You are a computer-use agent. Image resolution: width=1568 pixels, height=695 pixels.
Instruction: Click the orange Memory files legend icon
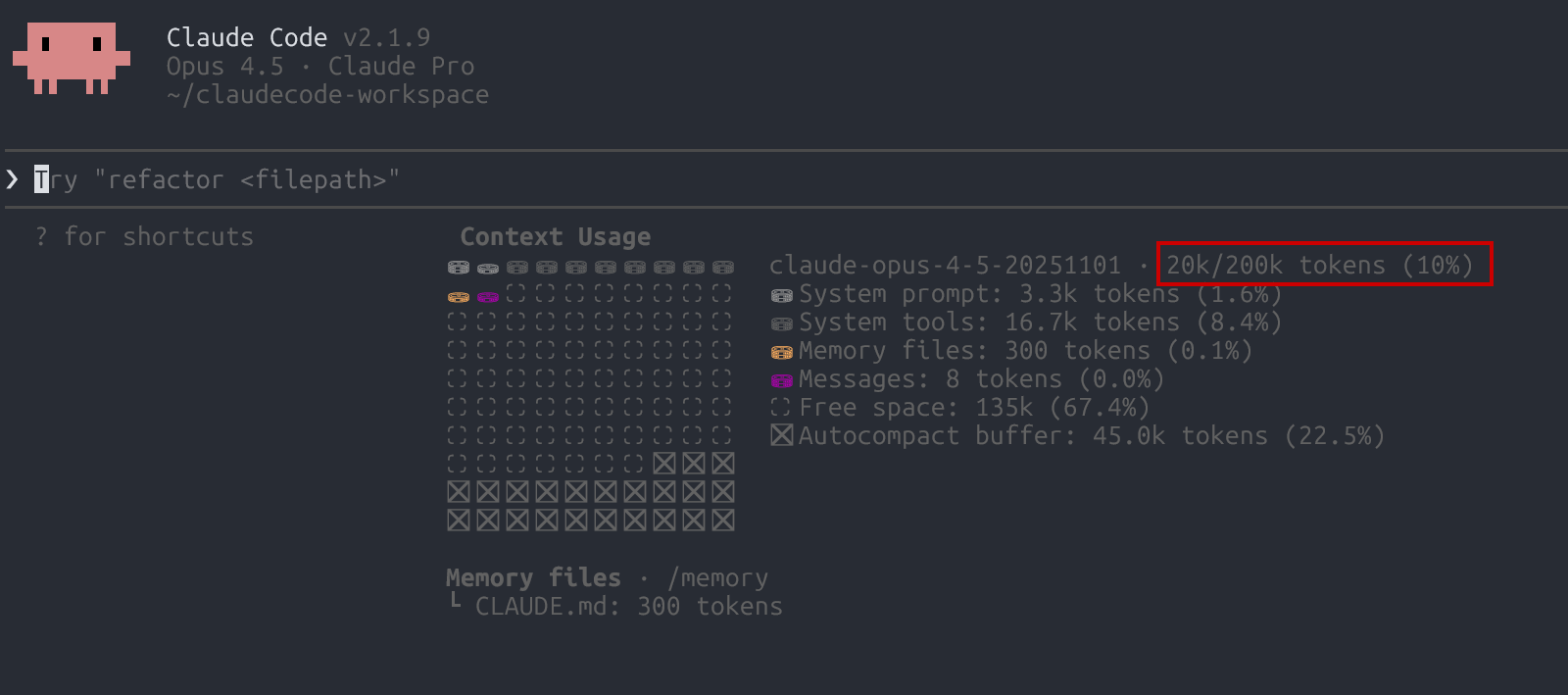(x=781, y=352)
